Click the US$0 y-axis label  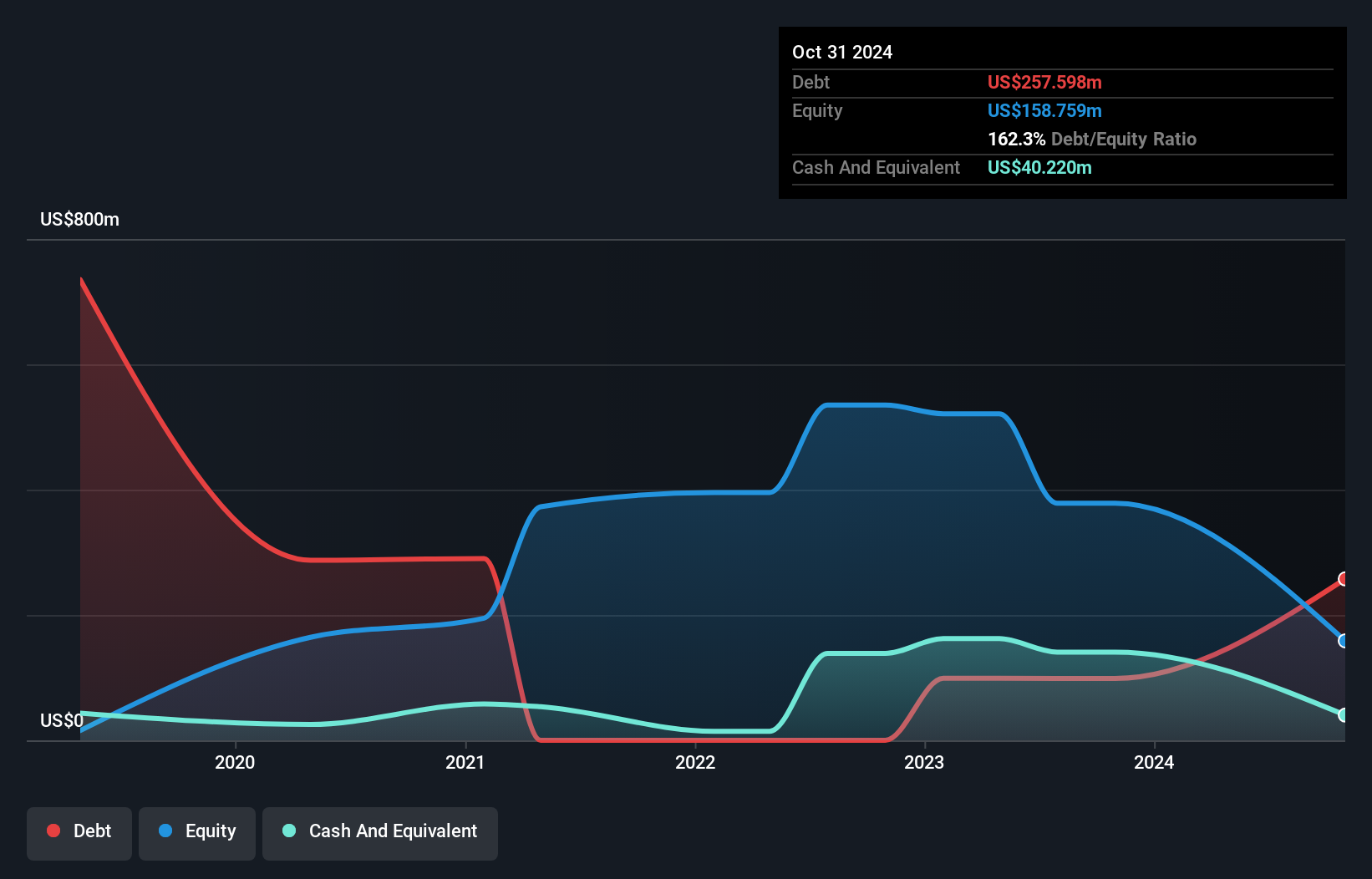point(62,720)
